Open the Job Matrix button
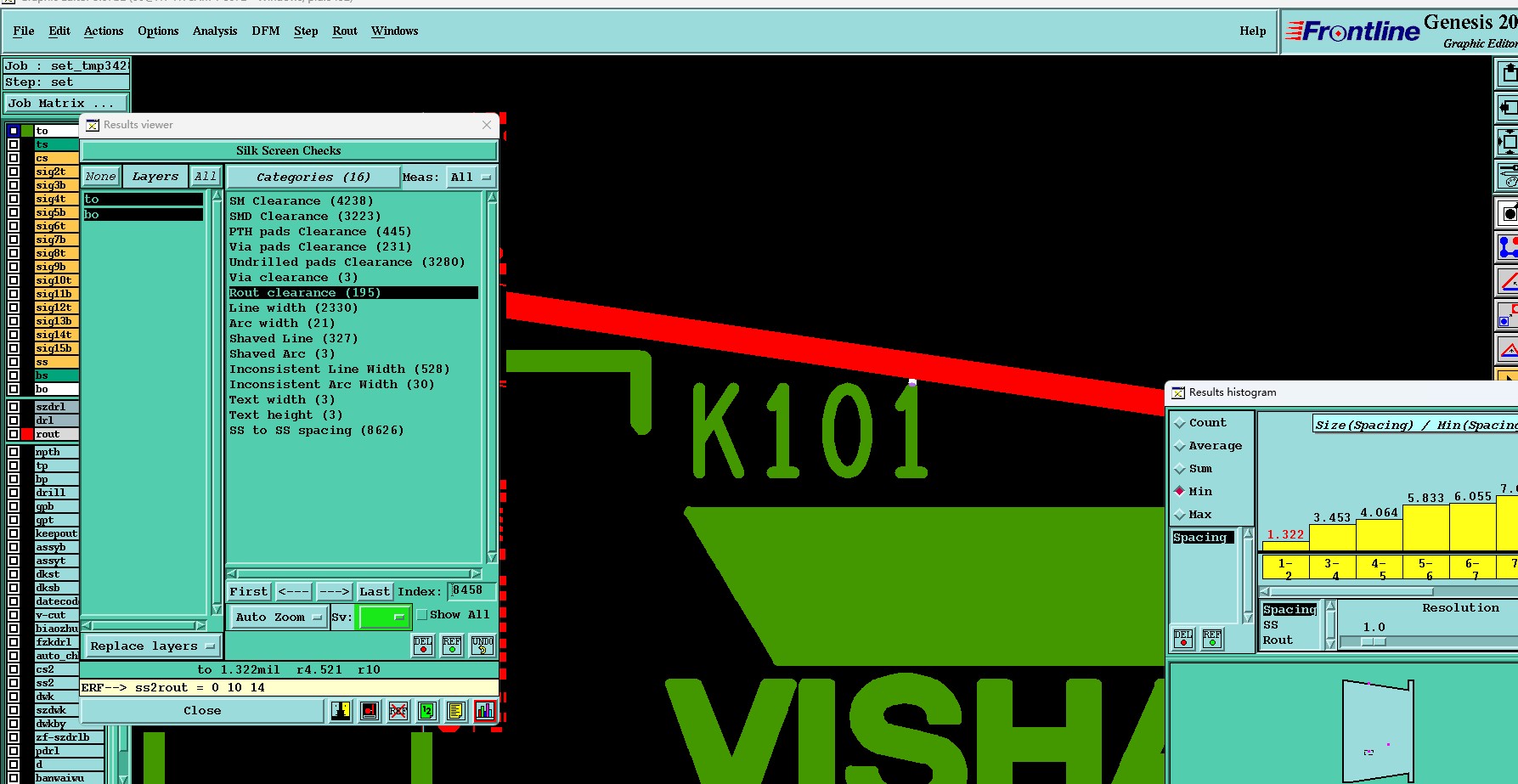This screenshot has height=784, width=1518. click(65, 103)
